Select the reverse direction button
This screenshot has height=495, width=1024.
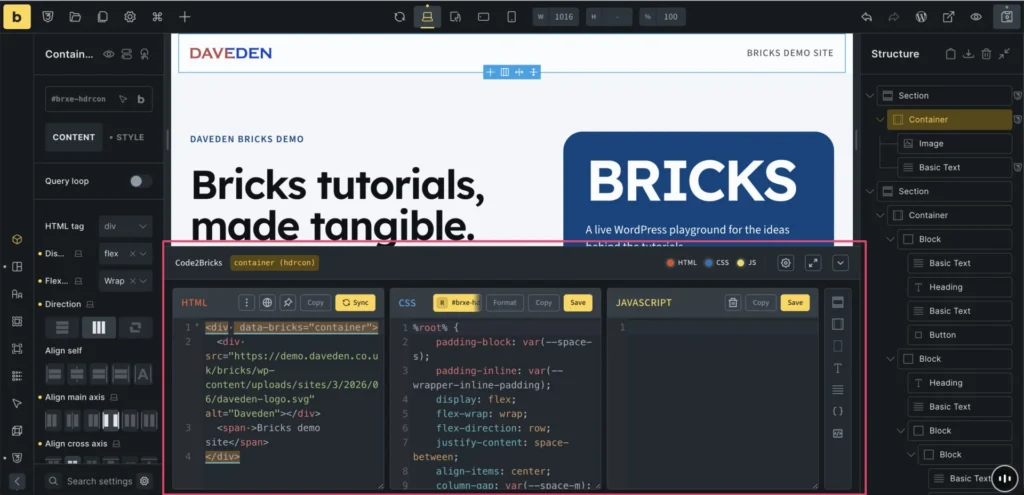tap(136, 328)
